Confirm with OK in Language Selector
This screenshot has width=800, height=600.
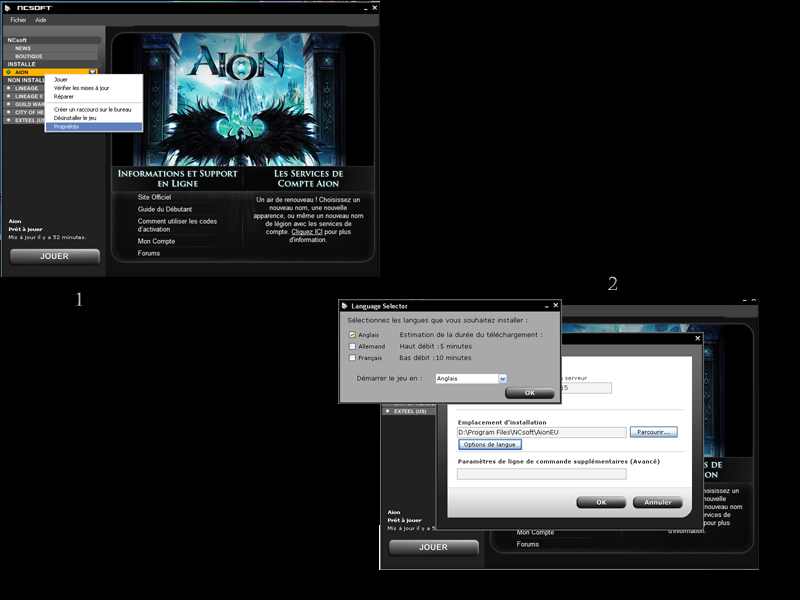[530, 393]
